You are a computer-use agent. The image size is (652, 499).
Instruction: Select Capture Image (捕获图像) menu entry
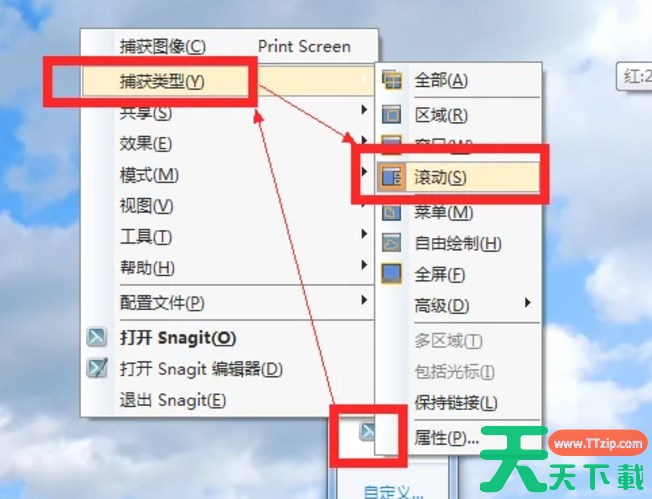[x=229, y=47]
